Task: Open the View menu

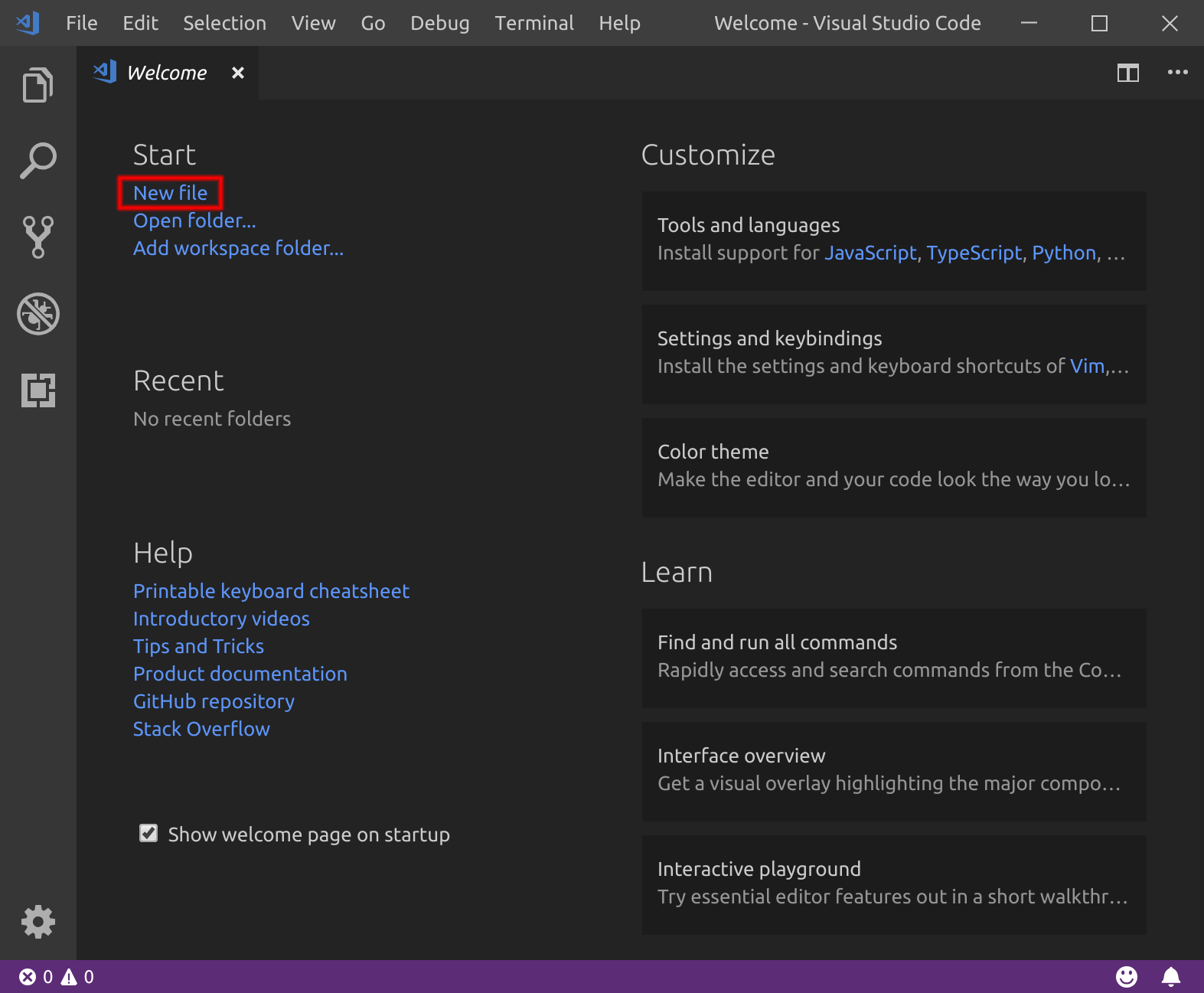Action: click(314, 23)
